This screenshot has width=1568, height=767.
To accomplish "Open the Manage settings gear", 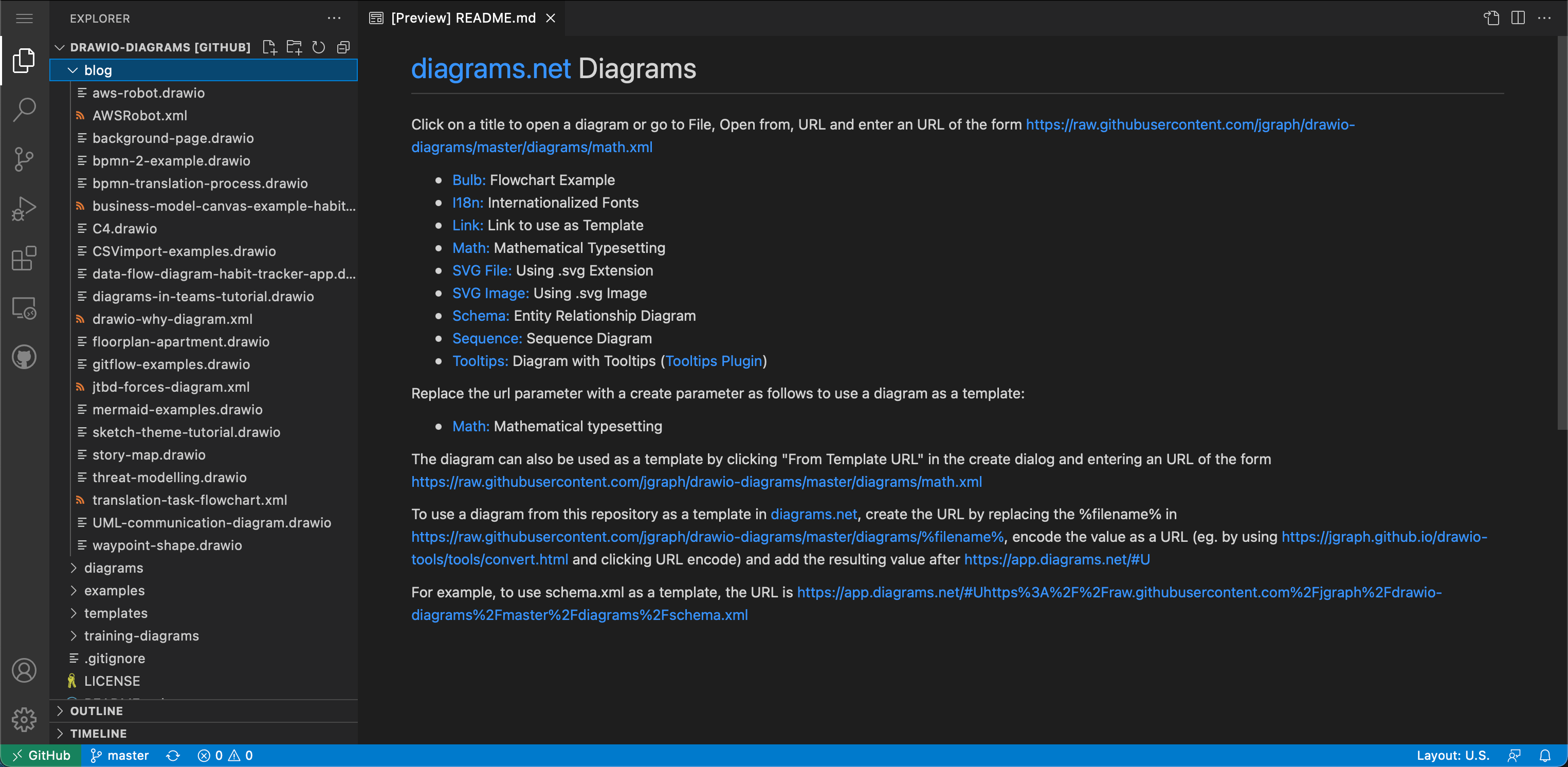I will point(24,719).
